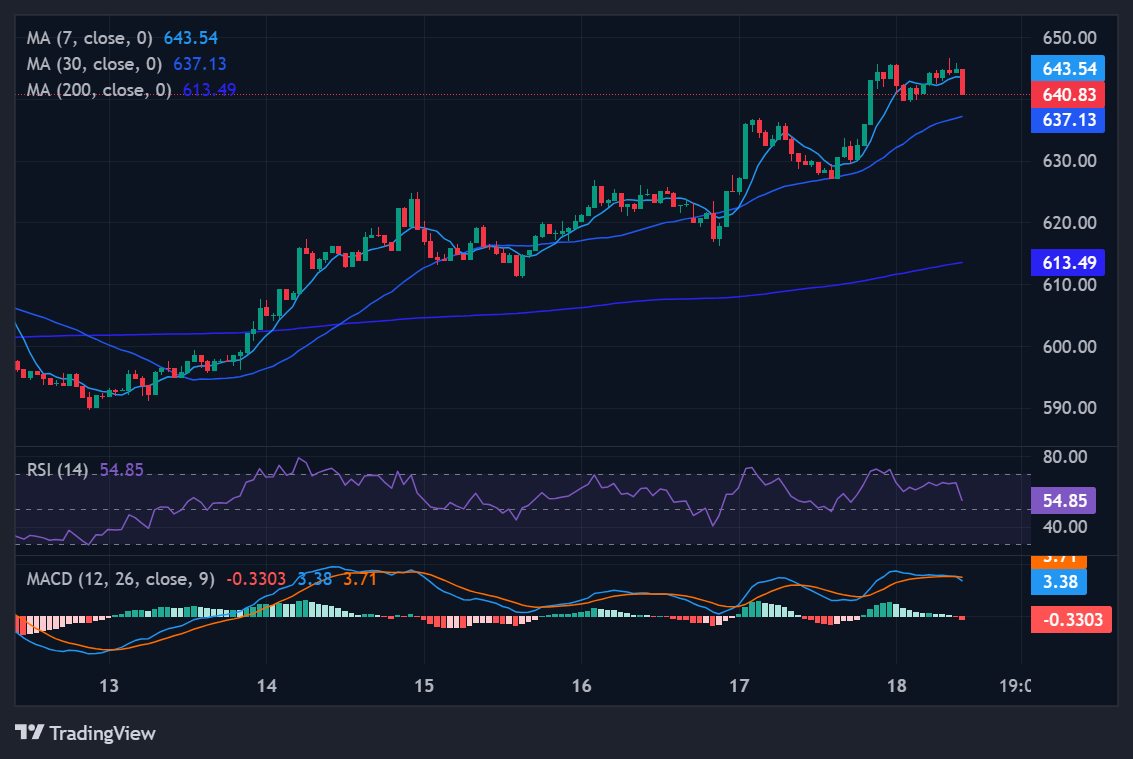
Task: Click the 80.00 RSI scale label
Action: (x=1063, y=457)
